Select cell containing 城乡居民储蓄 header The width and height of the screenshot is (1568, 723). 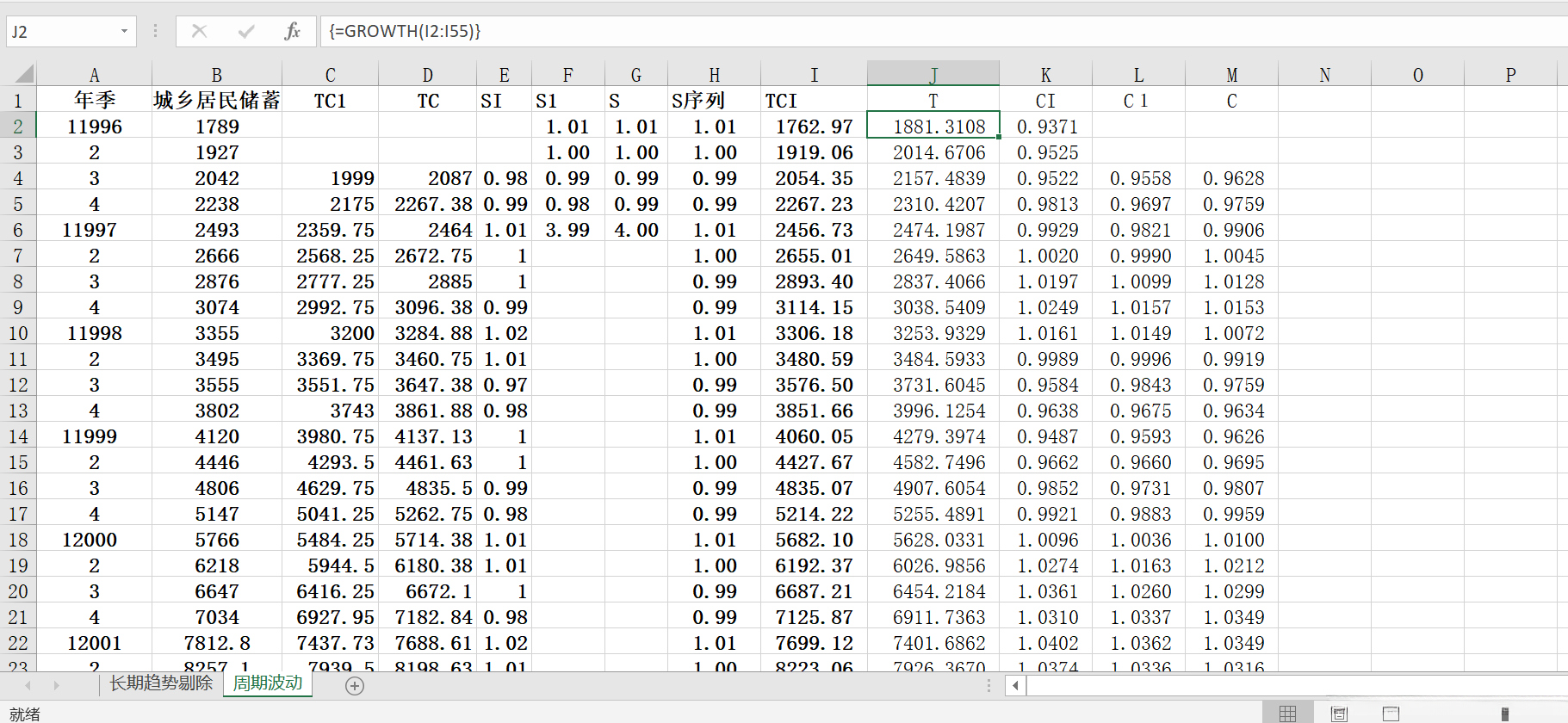click(217, 101)
